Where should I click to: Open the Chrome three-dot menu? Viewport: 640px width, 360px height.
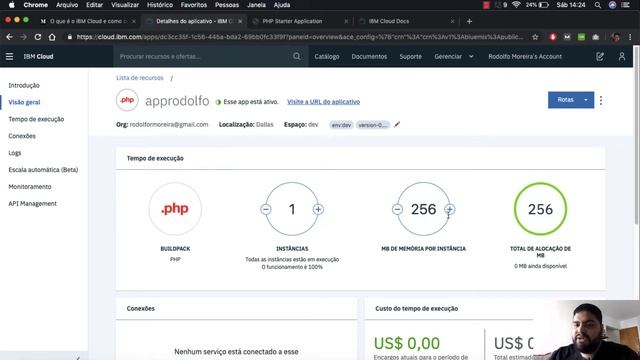630,37
